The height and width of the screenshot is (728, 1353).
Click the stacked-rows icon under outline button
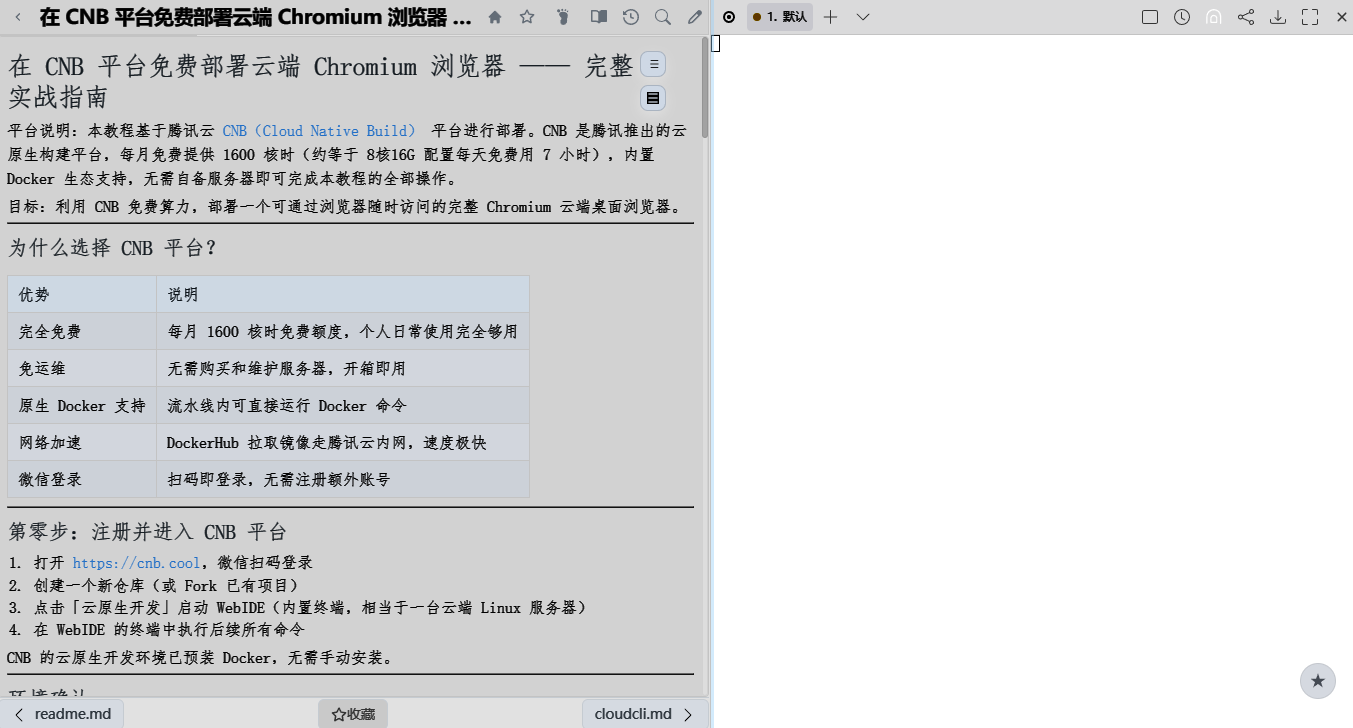pos(653,98)
